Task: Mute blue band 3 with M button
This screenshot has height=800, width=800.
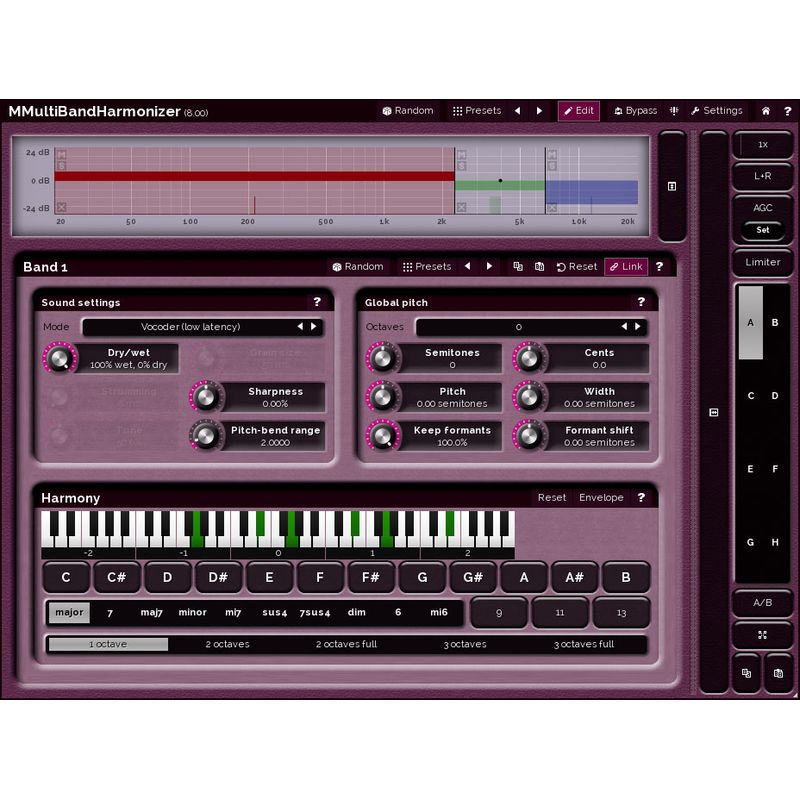Action: (x=552, y=155)
